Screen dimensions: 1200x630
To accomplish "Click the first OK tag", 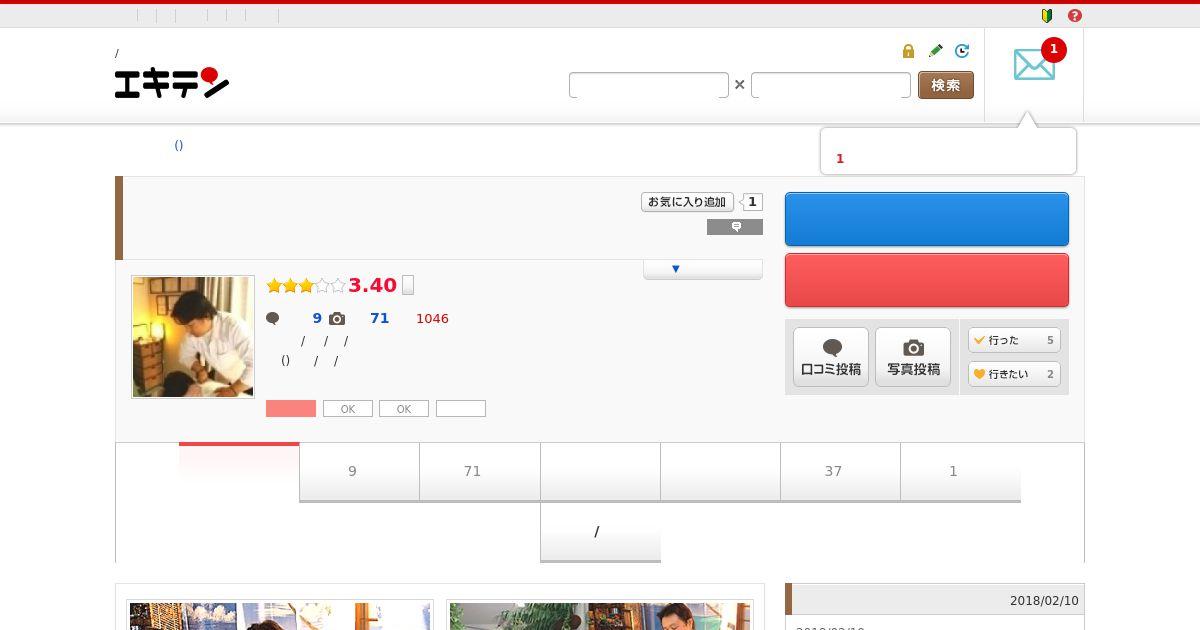I will coord(348,409).
